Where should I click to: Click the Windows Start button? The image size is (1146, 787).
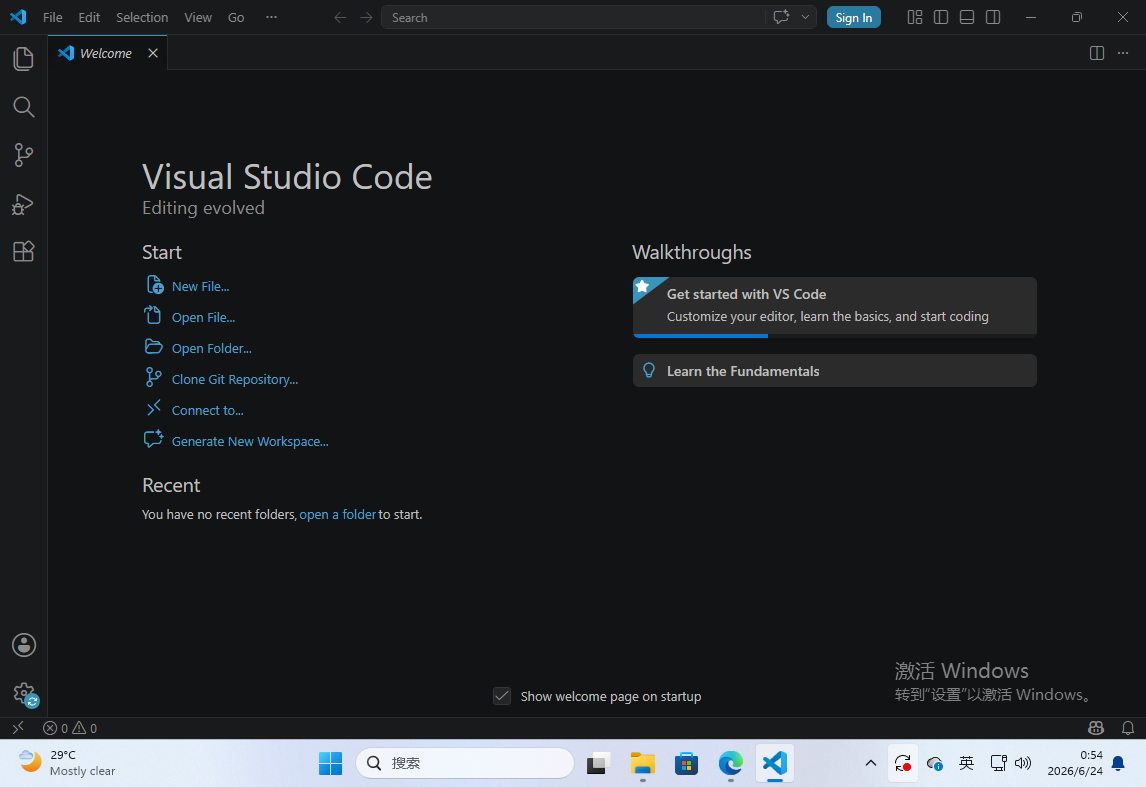tap(330, 763)
